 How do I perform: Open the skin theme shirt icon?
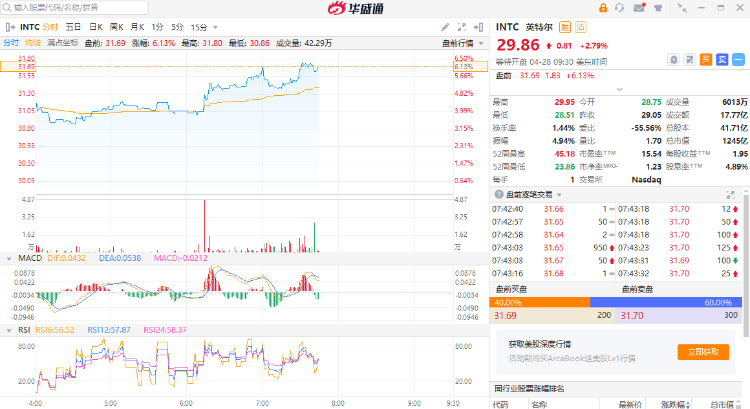[x=658, y=8]
